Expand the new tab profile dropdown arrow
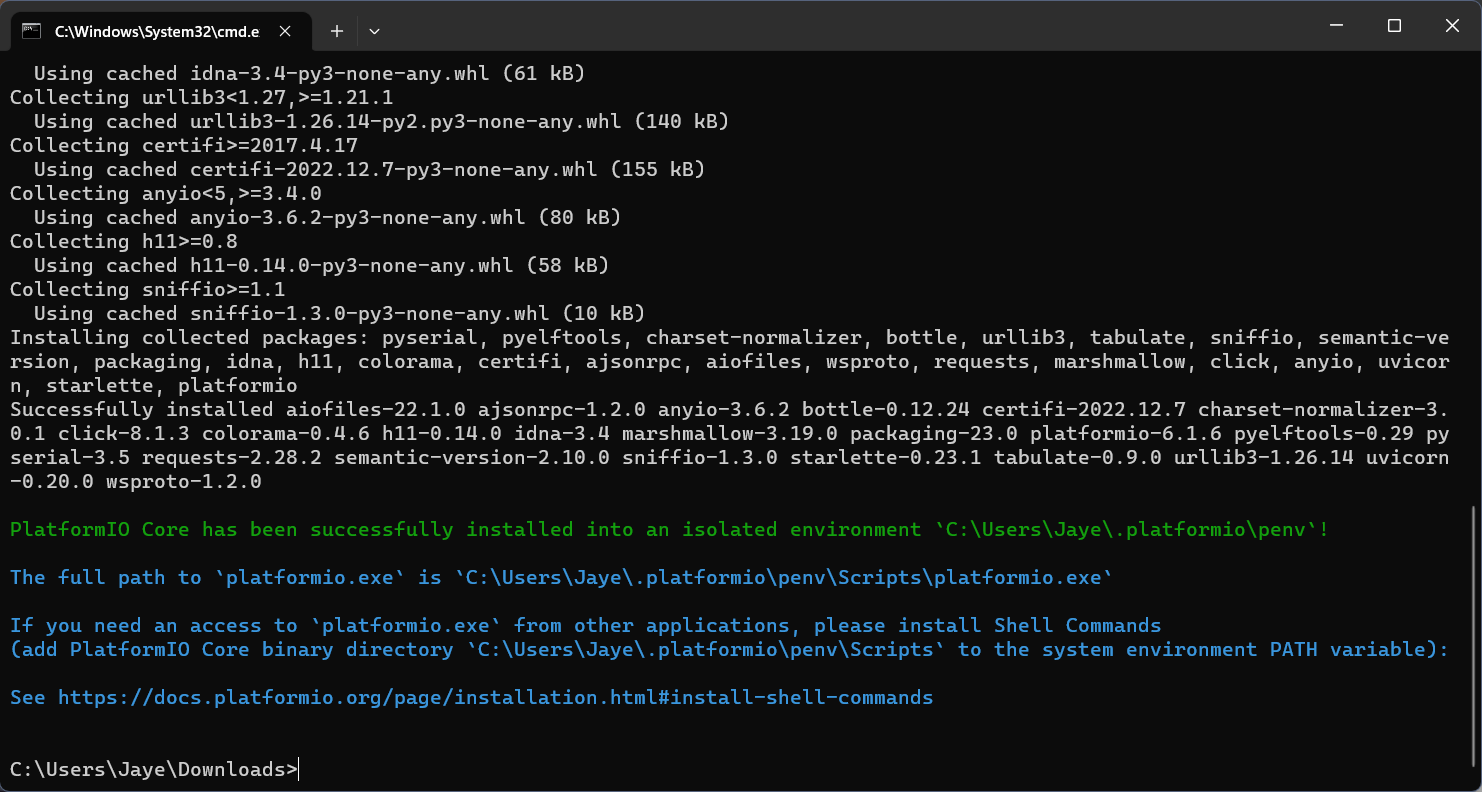Screen dimensions: 1482x792 374,31
